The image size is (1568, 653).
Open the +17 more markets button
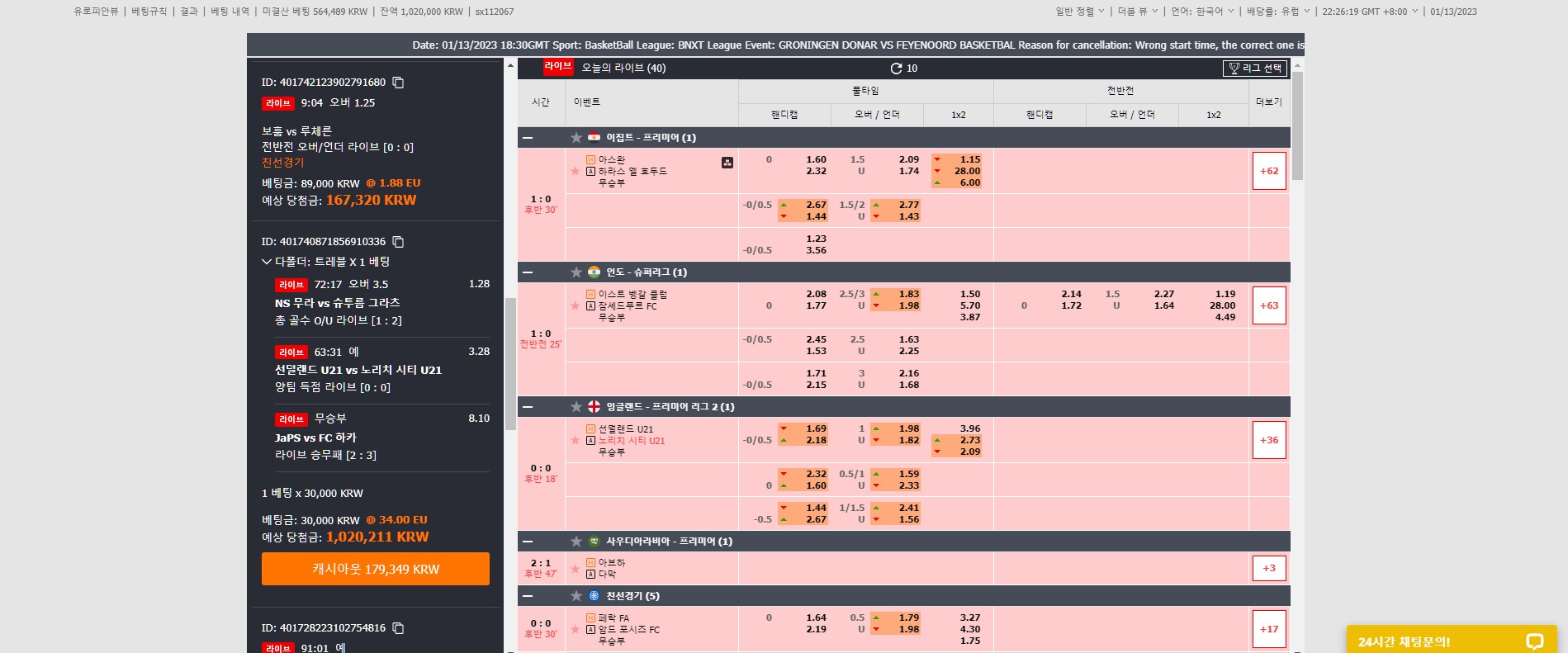1269,629
